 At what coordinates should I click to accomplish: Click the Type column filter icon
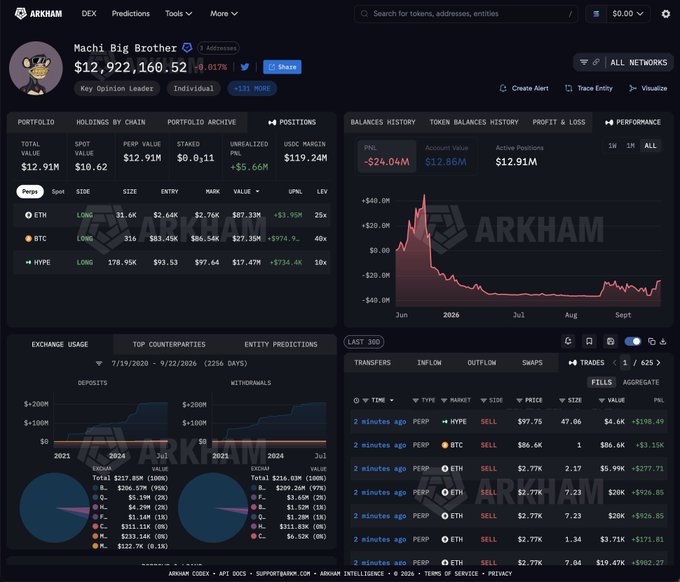click(x=415, y=400)
